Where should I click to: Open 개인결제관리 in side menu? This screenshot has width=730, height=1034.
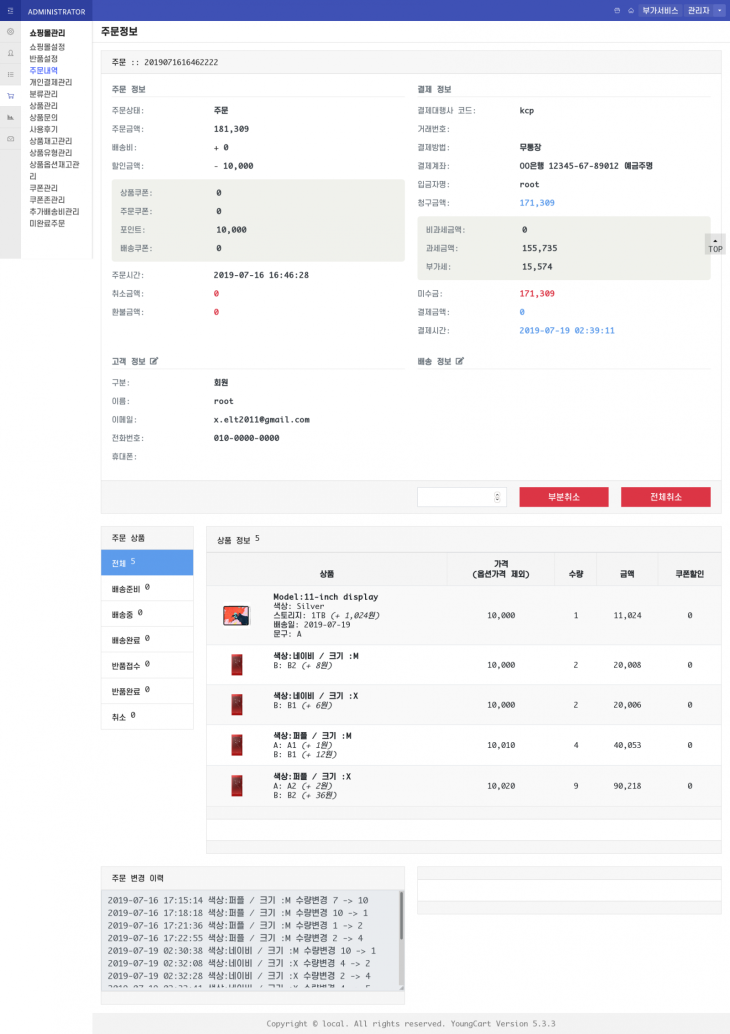(51, 82)
